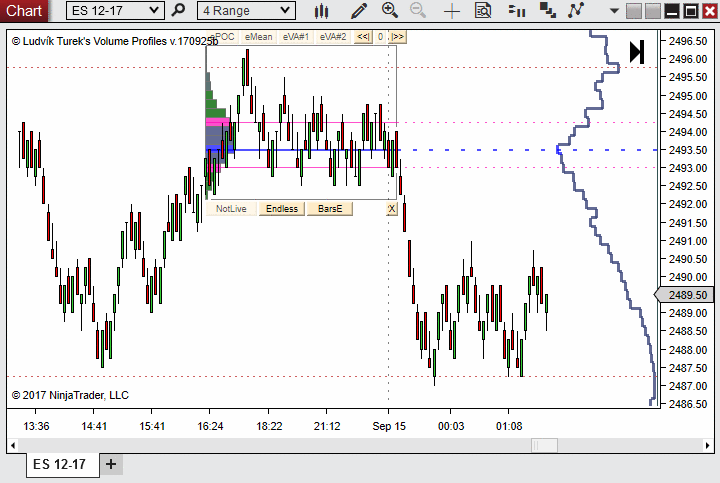Toggle the eMean profile button
The width and height of the screenshot is (720, 483).
point(259,37)
